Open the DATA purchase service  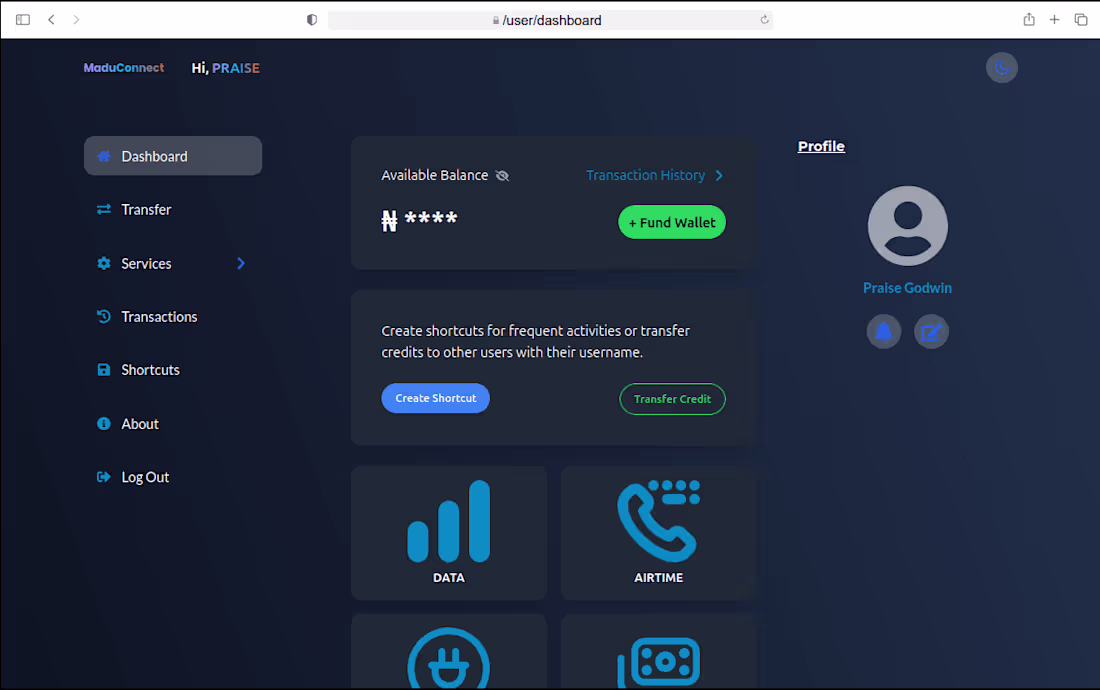448,530
